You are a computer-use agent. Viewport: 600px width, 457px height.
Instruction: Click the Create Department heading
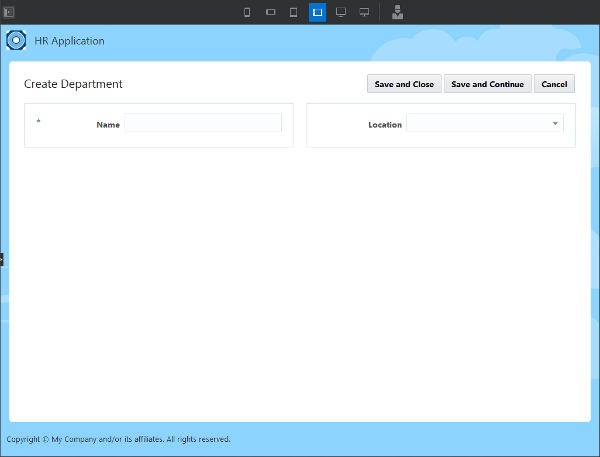click(x=73, y=84)
